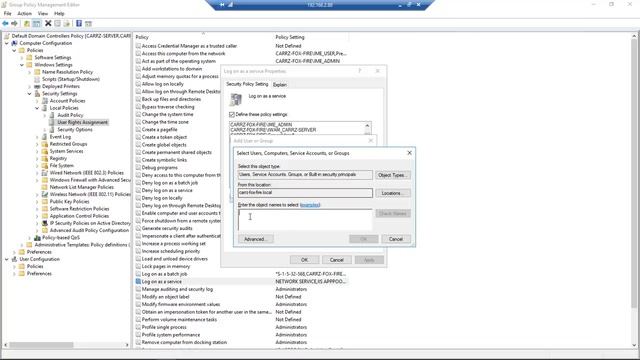640x360 pixels.
Task: Click the Public Key Policies folder icon
Action: 45,202
